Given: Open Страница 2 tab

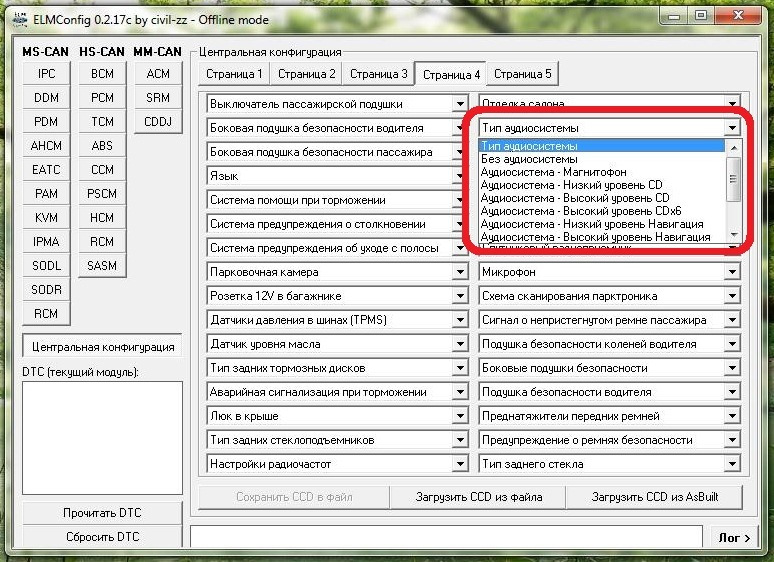Looking at the screenshot, I should tap(306, 74).
